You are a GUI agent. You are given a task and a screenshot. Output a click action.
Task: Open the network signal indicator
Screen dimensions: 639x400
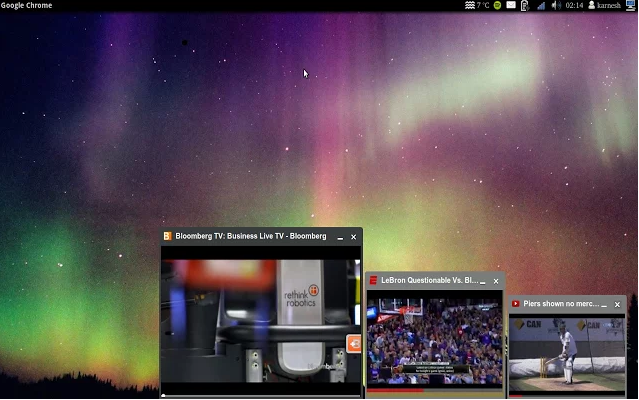(541, 5)
